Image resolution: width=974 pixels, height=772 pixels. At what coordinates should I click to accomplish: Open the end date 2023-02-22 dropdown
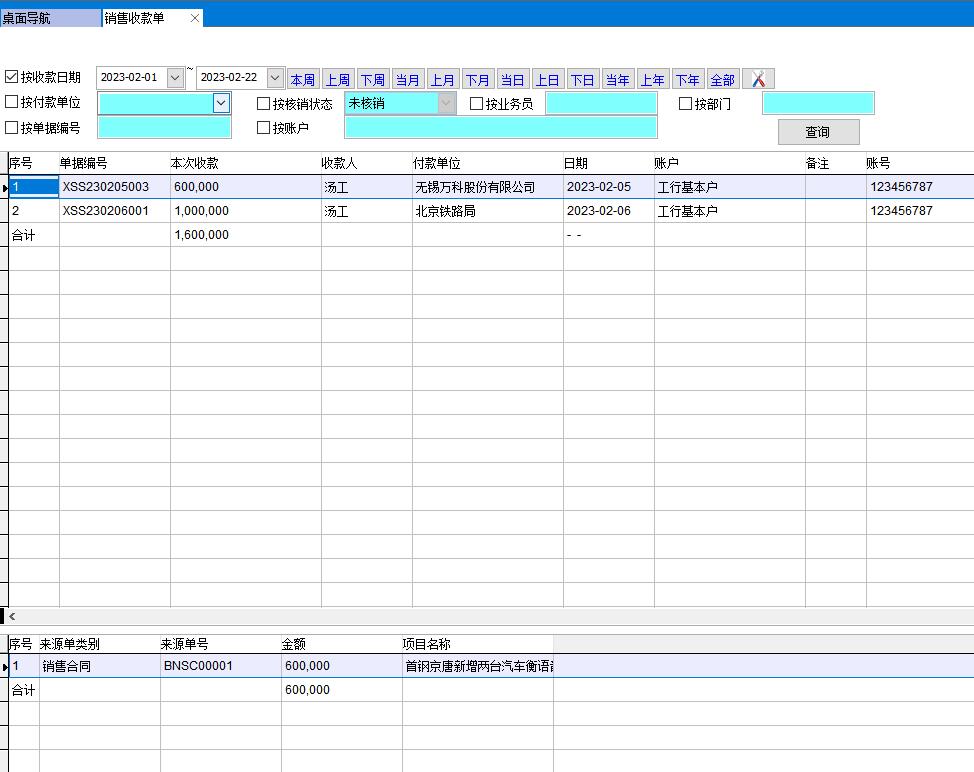coord(275,77)
